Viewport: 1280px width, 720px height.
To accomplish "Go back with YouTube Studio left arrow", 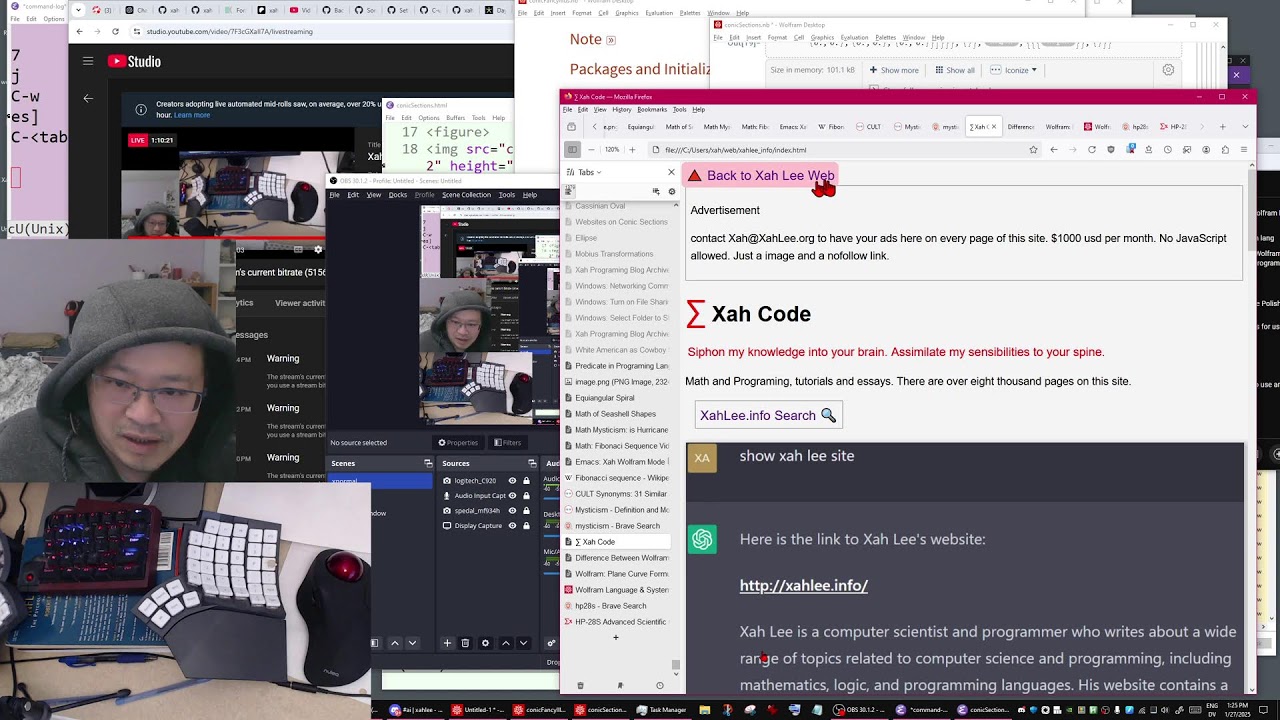I will tap(88, 98).
